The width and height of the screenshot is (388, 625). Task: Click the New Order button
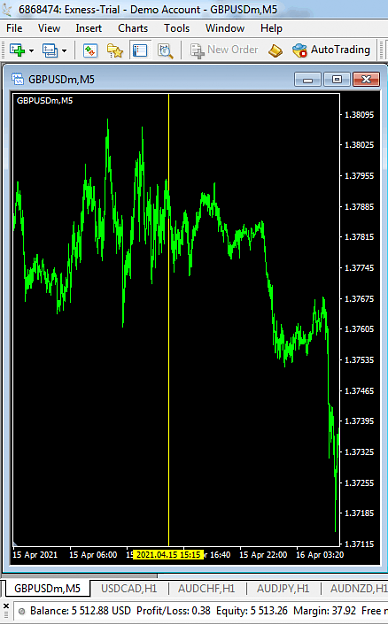coord(224,50)
